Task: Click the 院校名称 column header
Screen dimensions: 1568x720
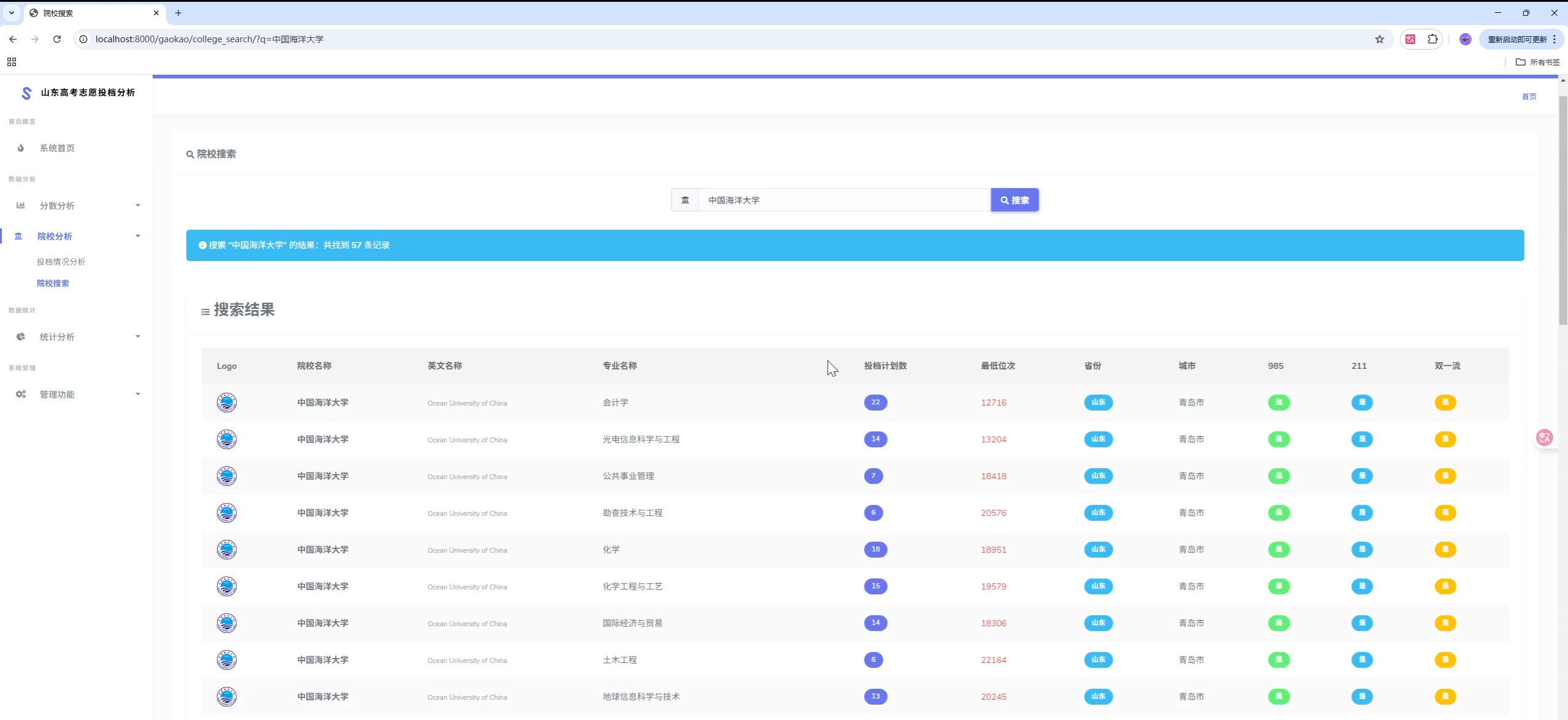Action: click(x=314, y=366)
